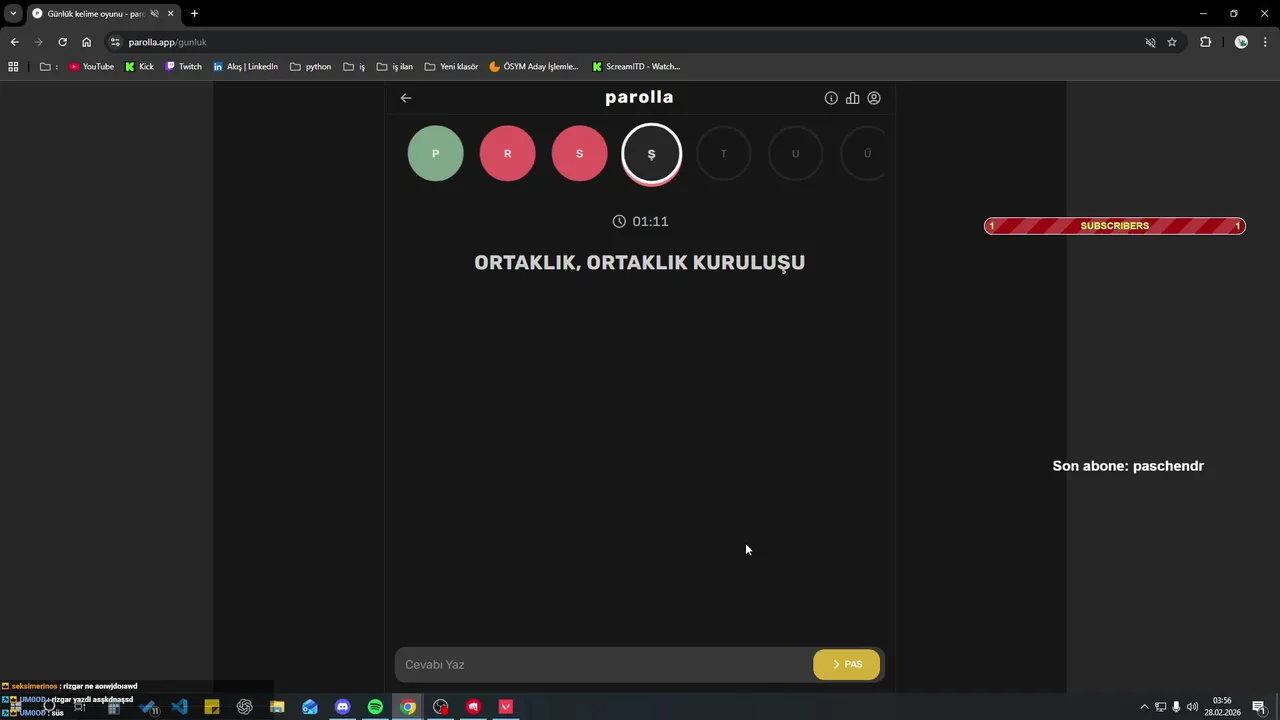Click the countdown timer 01:11

point(640,221)
